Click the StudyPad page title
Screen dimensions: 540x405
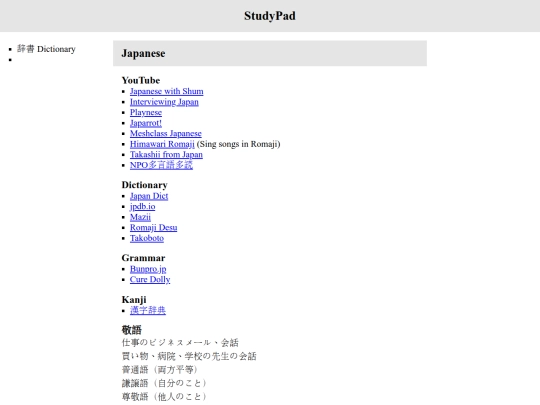[x=270, y=16]
